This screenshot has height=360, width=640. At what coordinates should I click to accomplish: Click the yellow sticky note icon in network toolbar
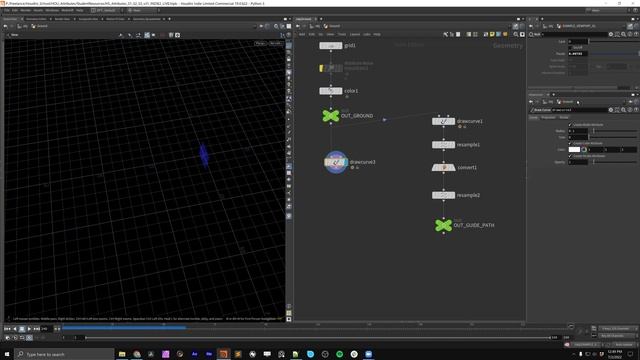492,35
